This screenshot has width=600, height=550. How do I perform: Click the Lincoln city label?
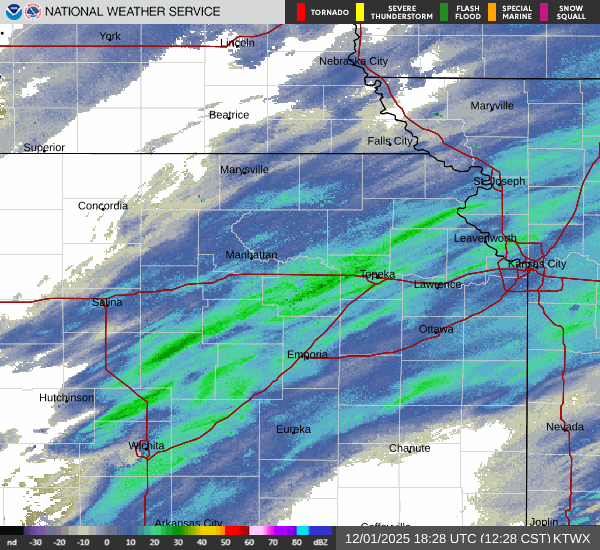coord(237,43)
